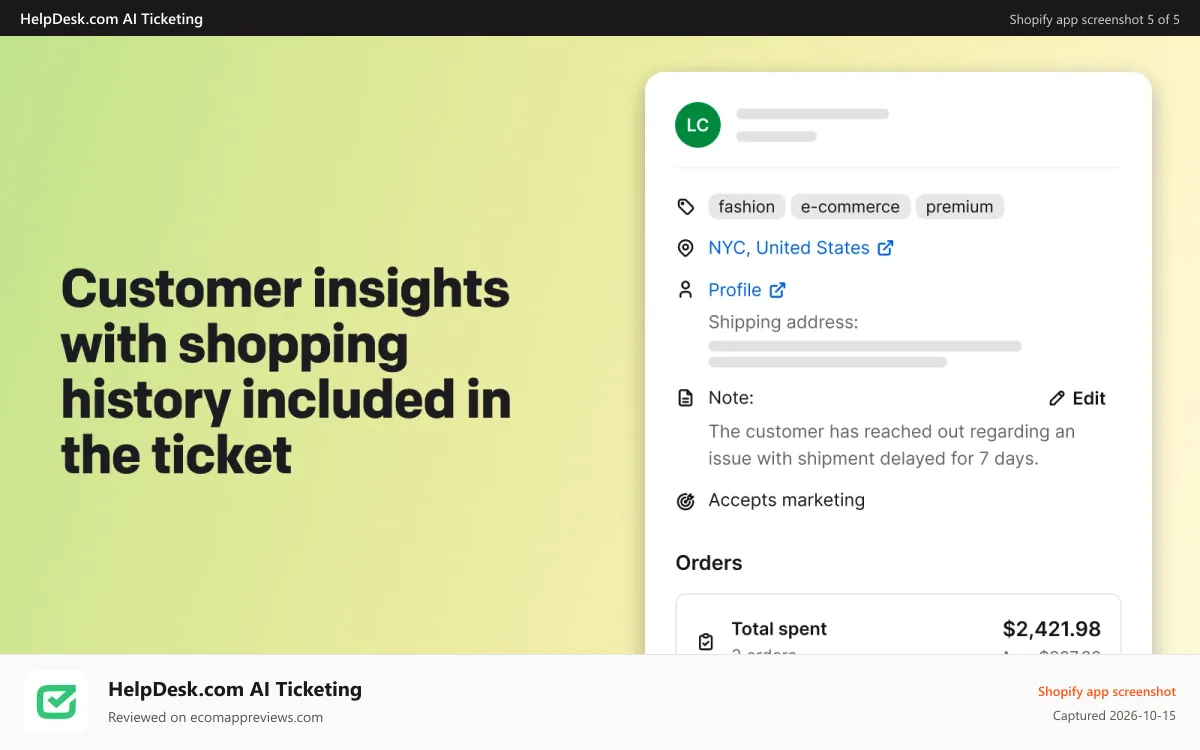Open the NYC, United States link
The image size is (1200, 750).
(789, 248)
